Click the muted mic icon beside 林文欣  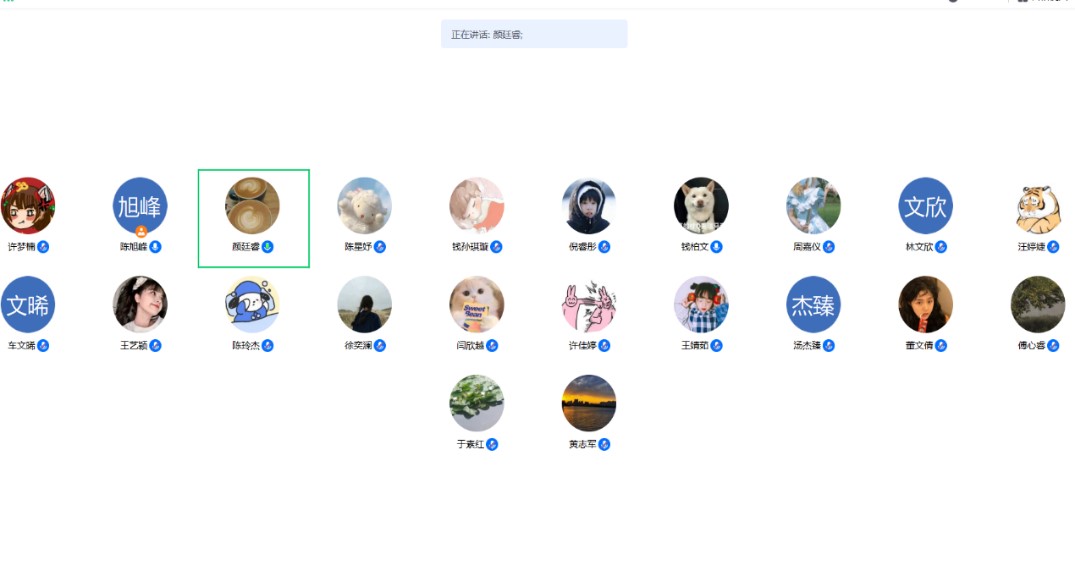click(x=941, y=247)
